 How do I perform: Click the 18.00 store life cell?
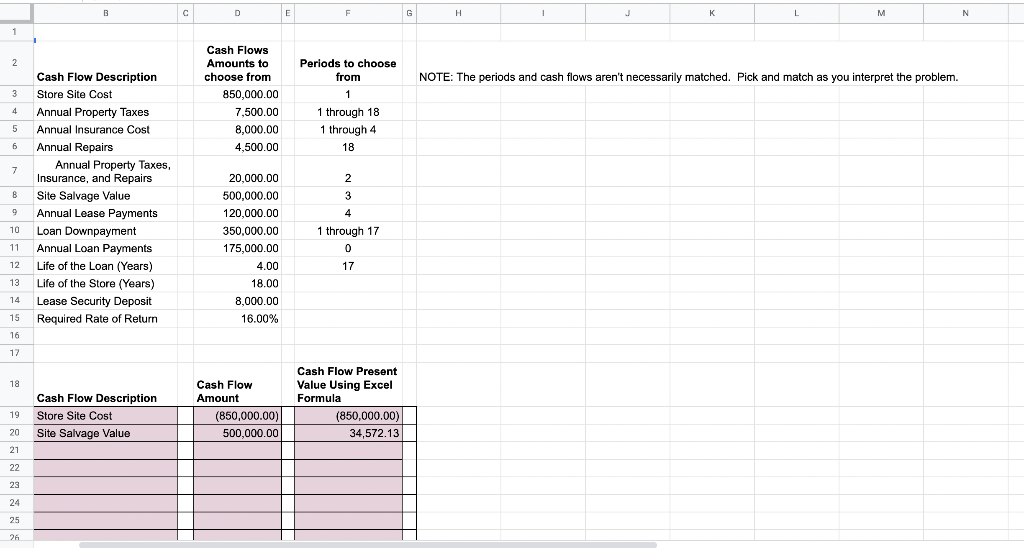click(238, 283)
